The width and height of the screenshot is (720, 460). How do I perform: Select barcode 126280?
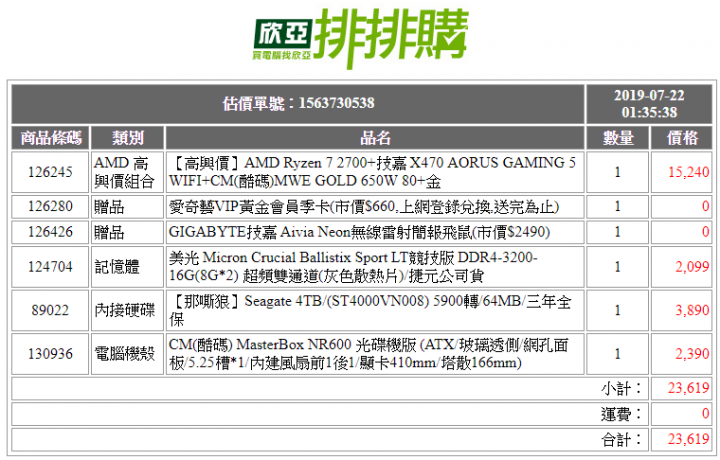pos(51,207)
